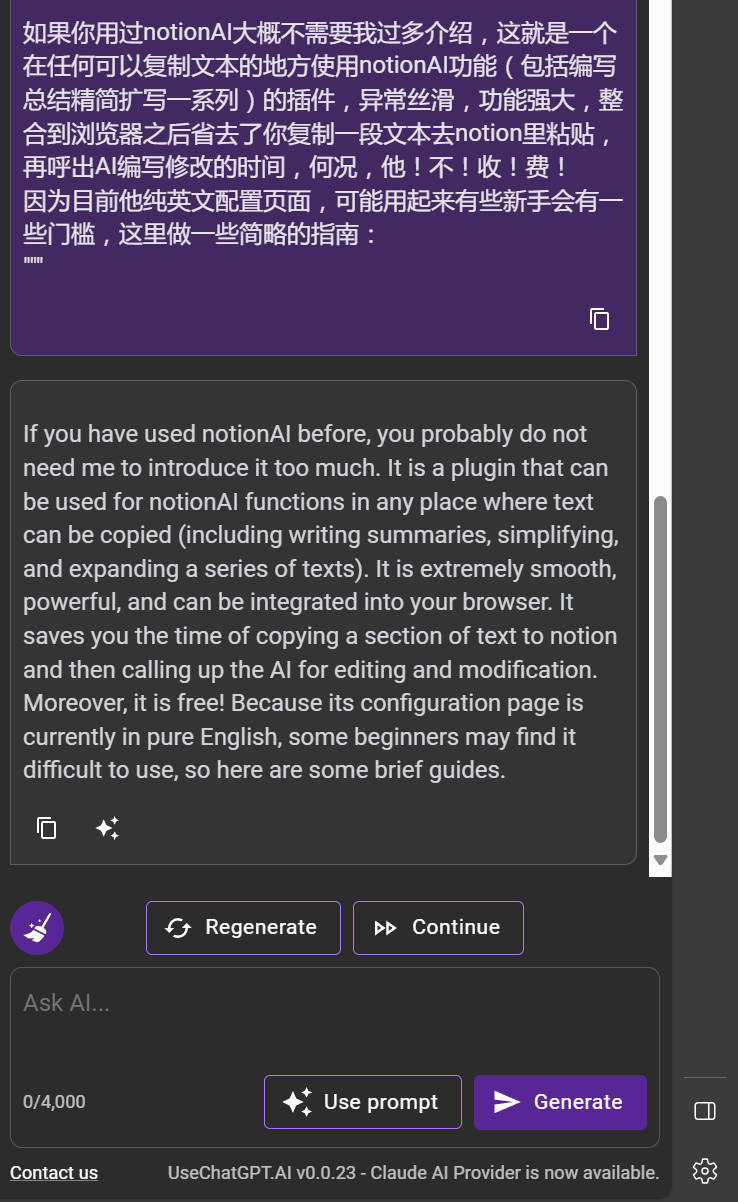The width and height of the screenshot is (738, 1202).
Task: Click the scrollbar track above the thumb
Action: 660,250
